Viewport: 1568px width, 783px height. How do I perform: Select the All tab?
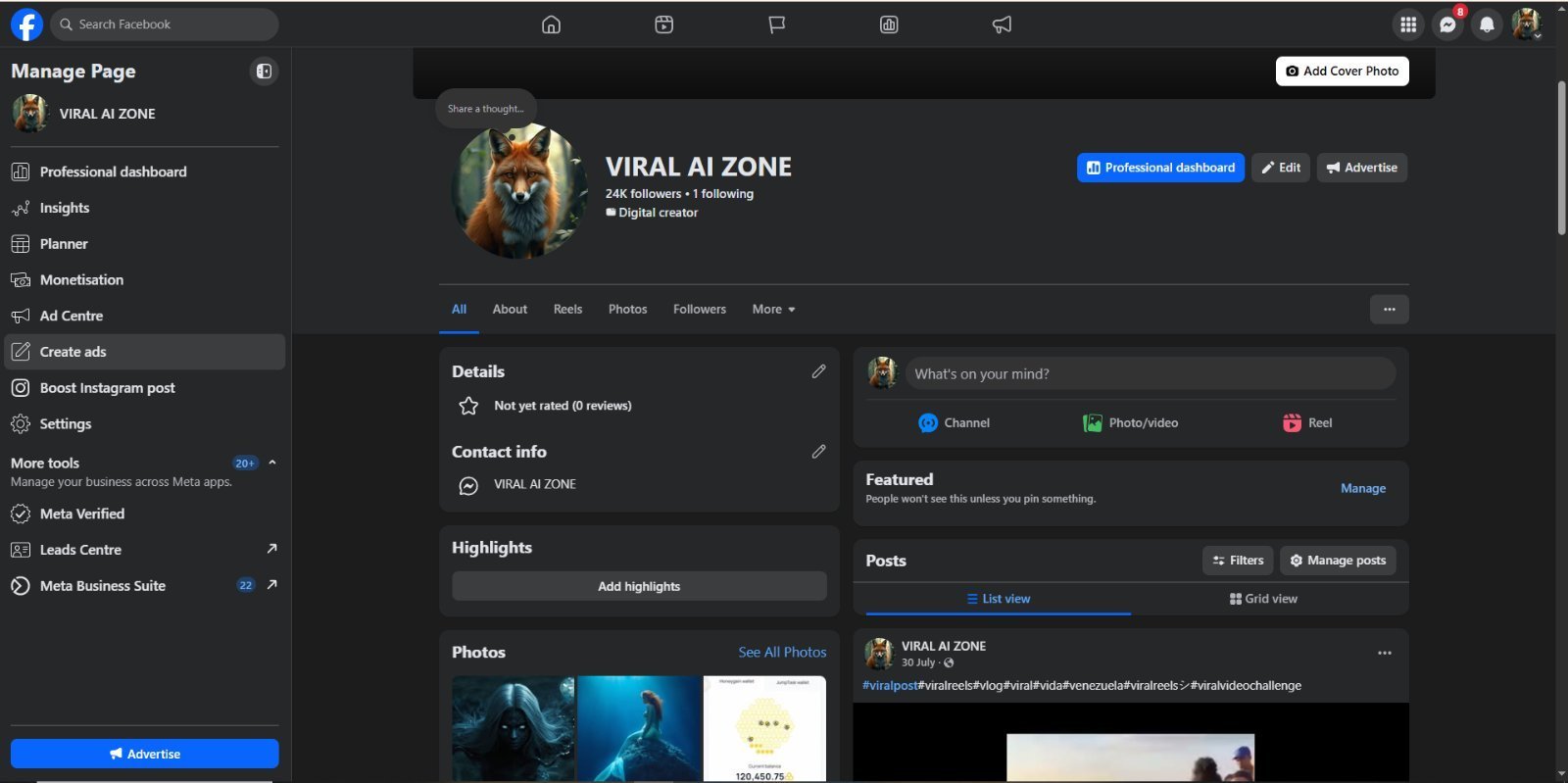(459, 310)
